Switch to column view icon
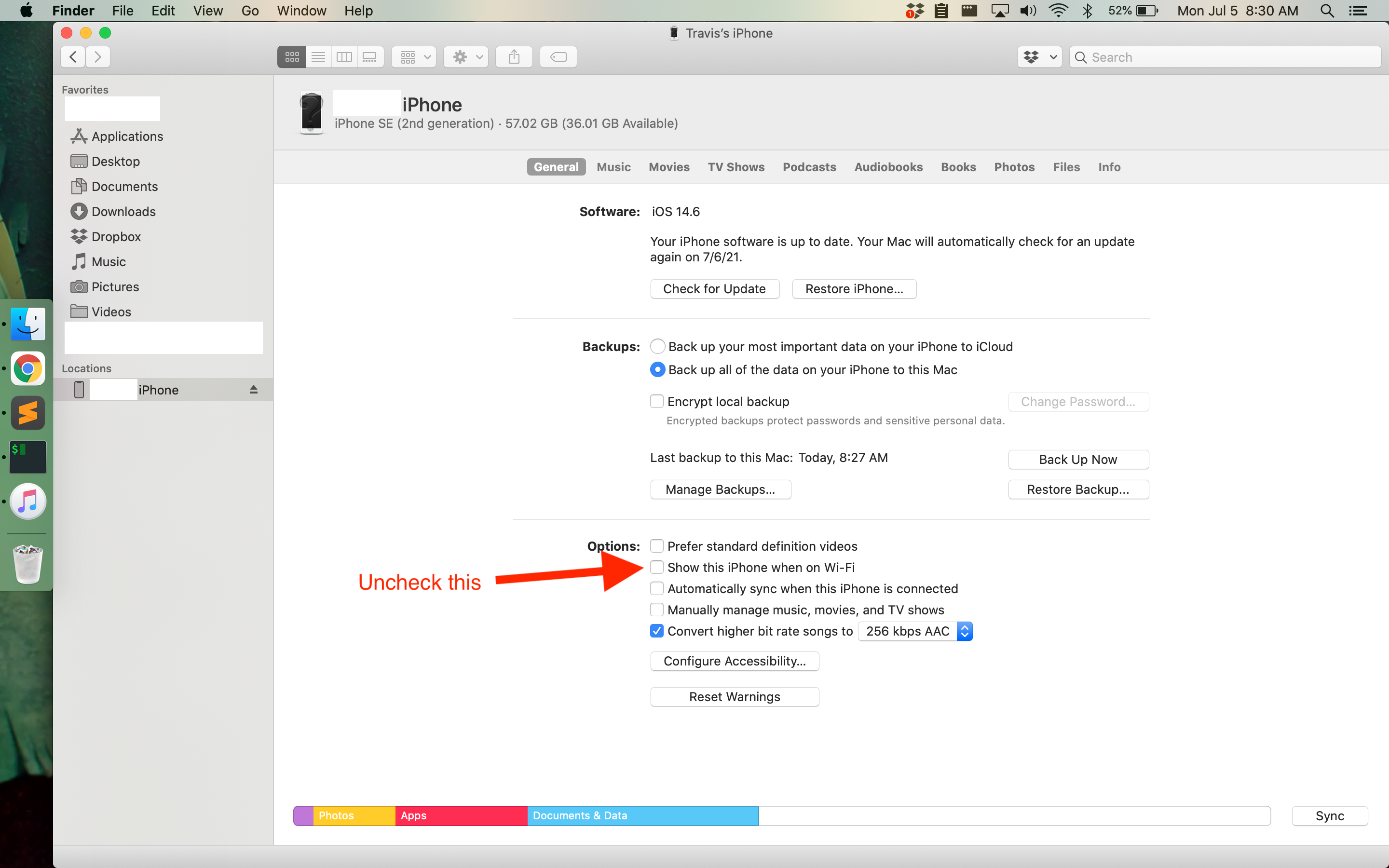 pos(344,57)
